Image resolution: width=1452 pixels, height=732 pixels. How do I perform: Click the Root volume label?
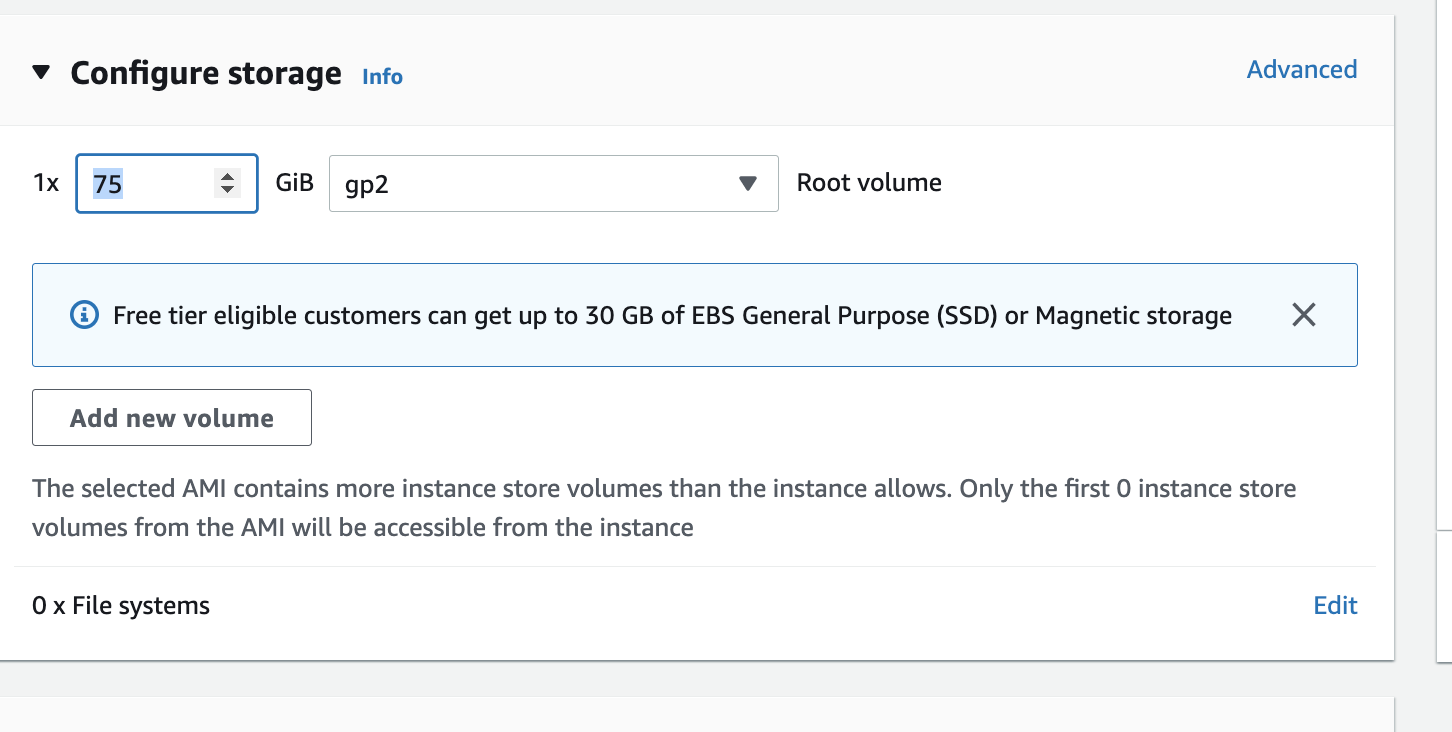click(x=869, y=183)
